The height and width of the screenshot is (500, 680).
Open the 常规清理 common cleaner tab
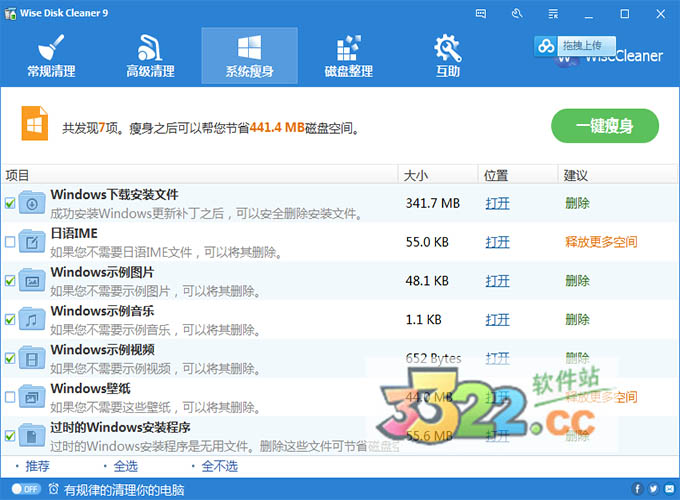pos(51,56)
